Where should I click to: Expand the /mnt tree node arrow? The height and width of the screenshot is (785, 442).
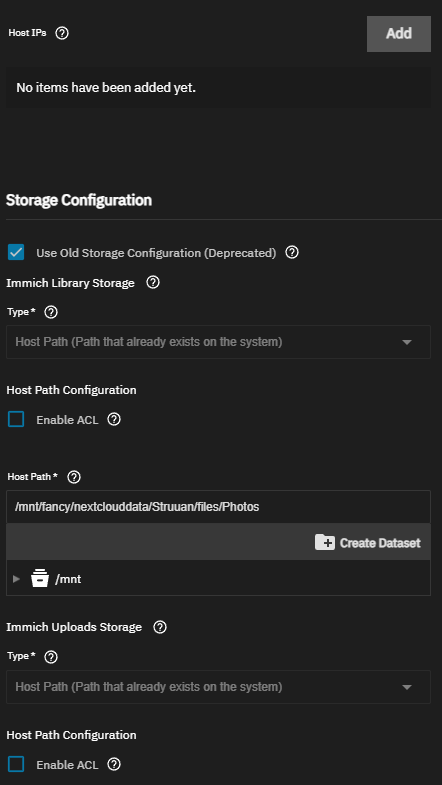[17, 579]
